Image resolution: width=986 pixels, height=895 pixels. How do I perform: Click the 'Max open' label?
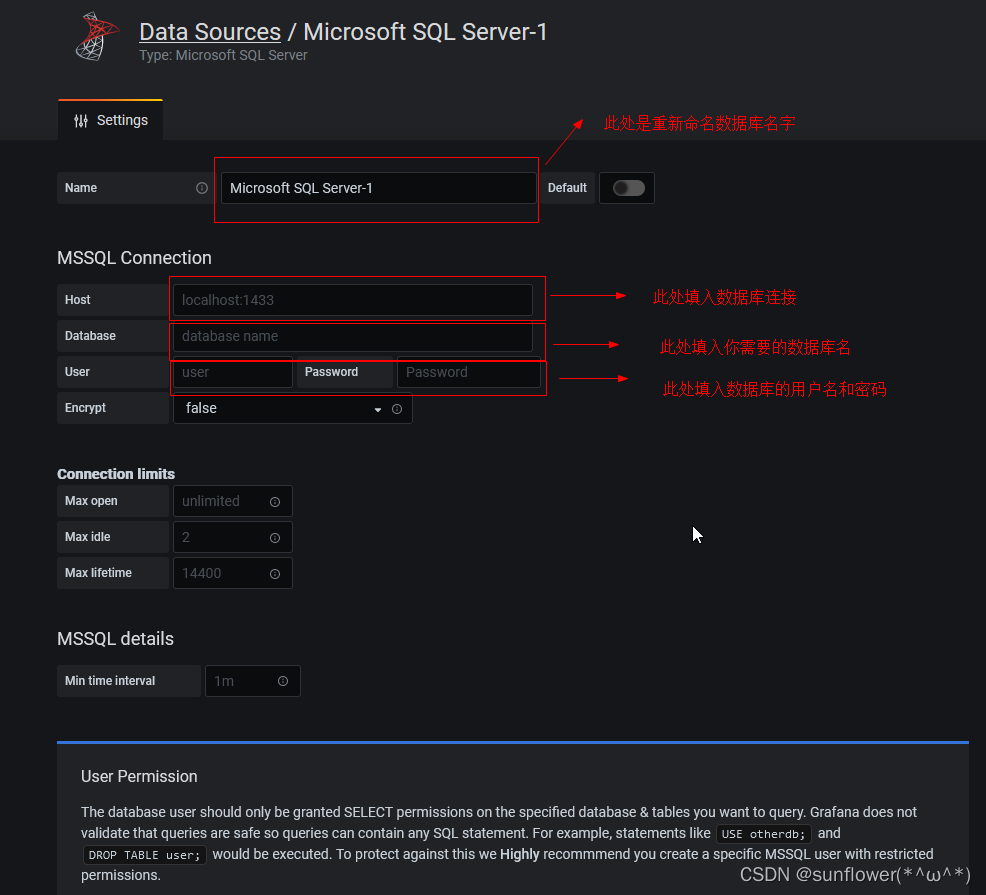pyautogui.click(x=91, y=501)
